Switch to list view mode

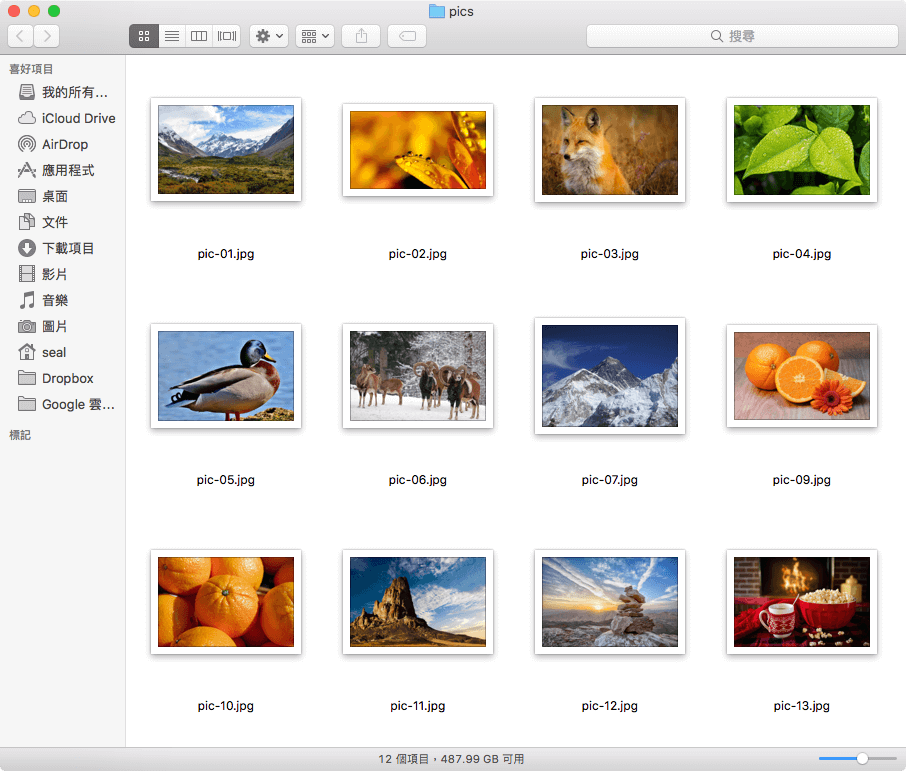coord(171,36)
